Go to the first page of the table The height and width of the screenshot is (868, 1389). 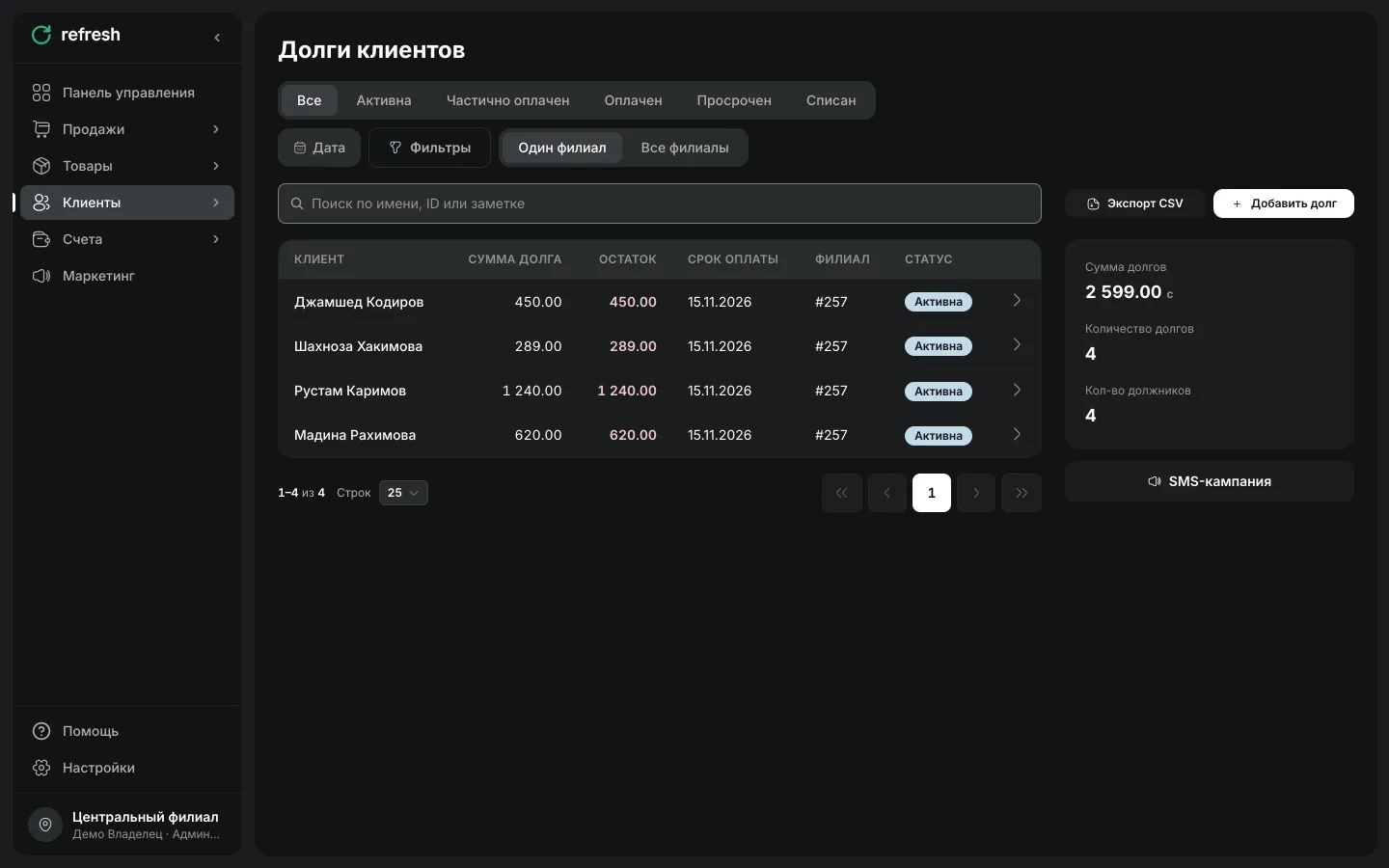842,493
